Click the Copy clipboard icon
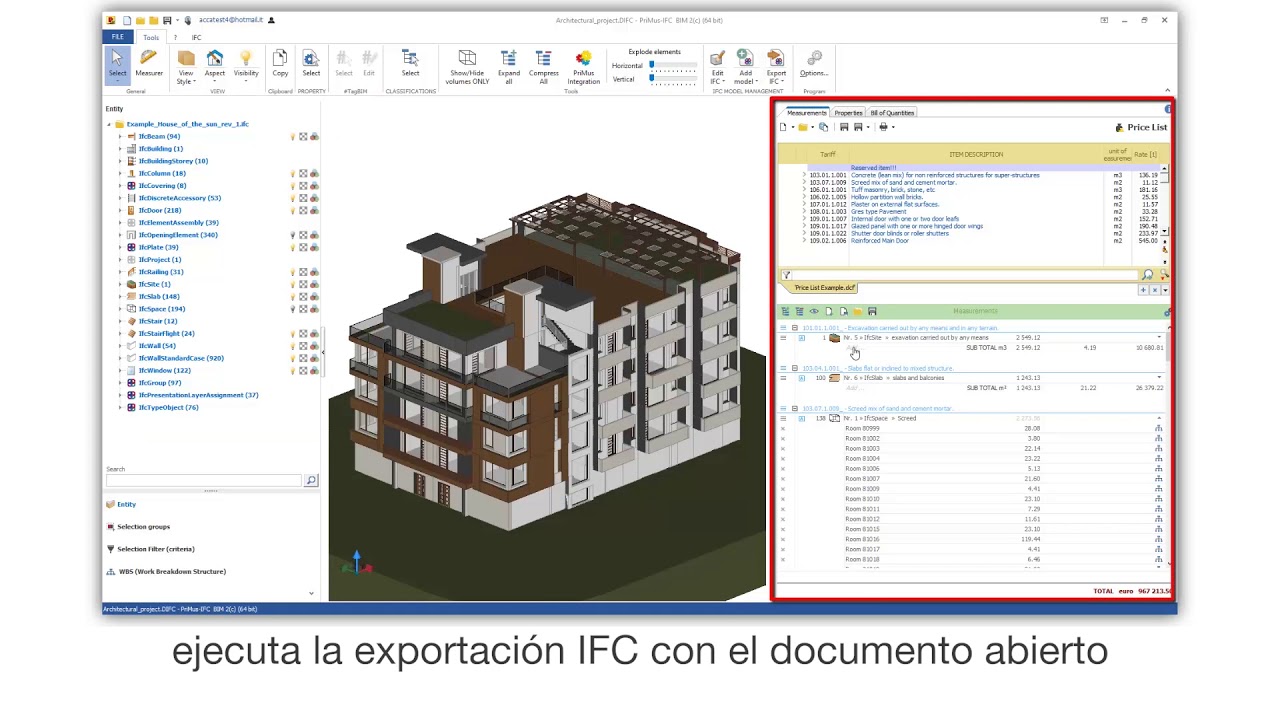The image size is (1280, 720). [280, 65]
